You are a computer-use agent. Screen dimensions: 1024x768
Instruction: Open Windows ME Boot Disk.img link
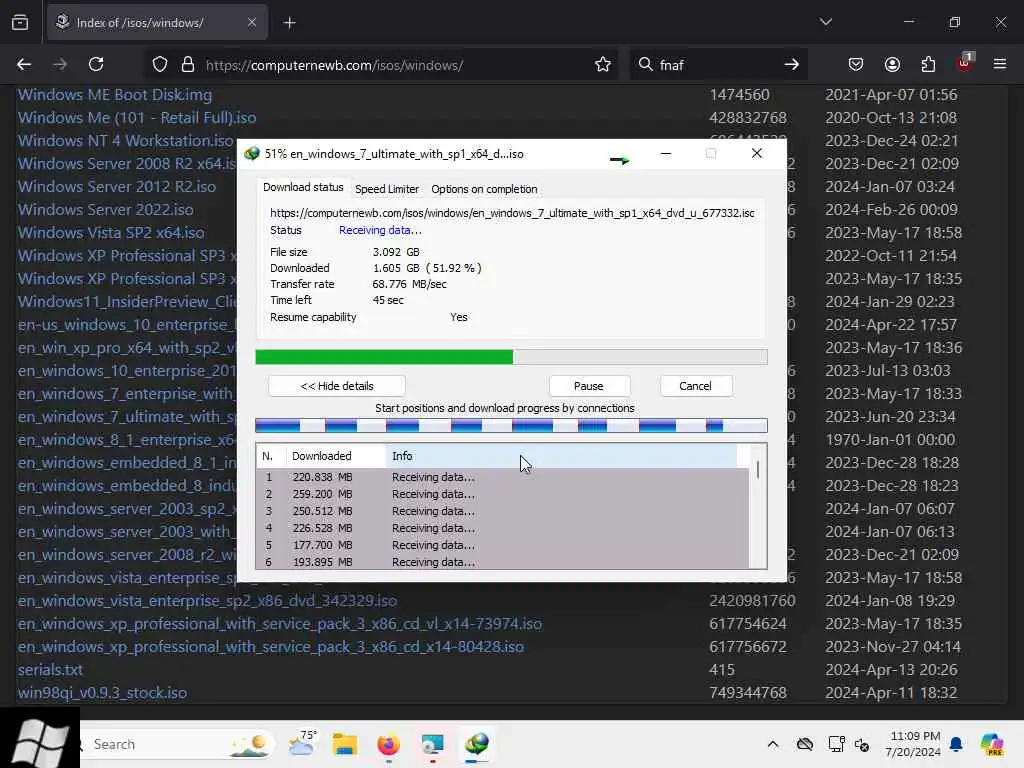point(115,95)
